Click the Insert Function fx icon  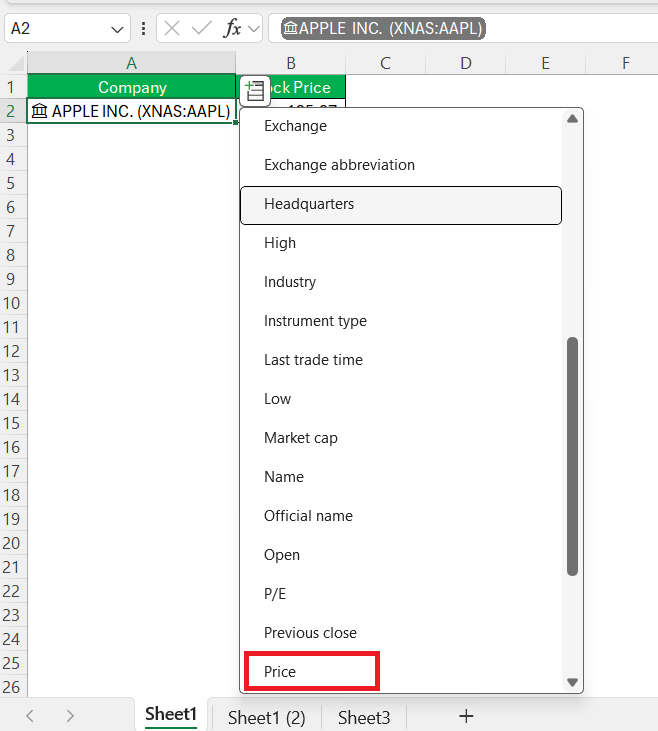coord(232,28)
